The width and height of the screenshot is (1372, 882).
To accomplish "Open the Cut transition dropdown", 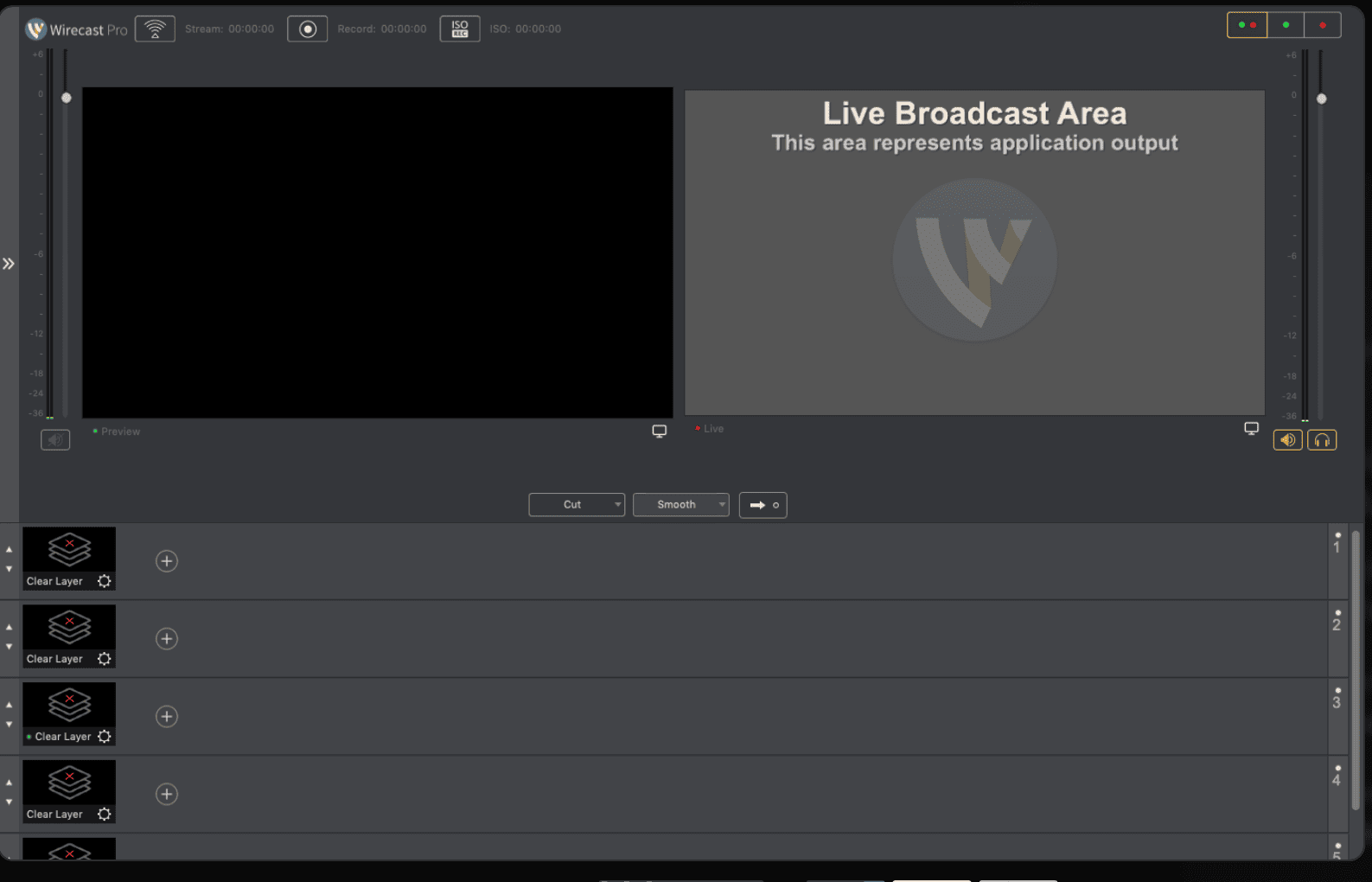I will tap(577, 505).
